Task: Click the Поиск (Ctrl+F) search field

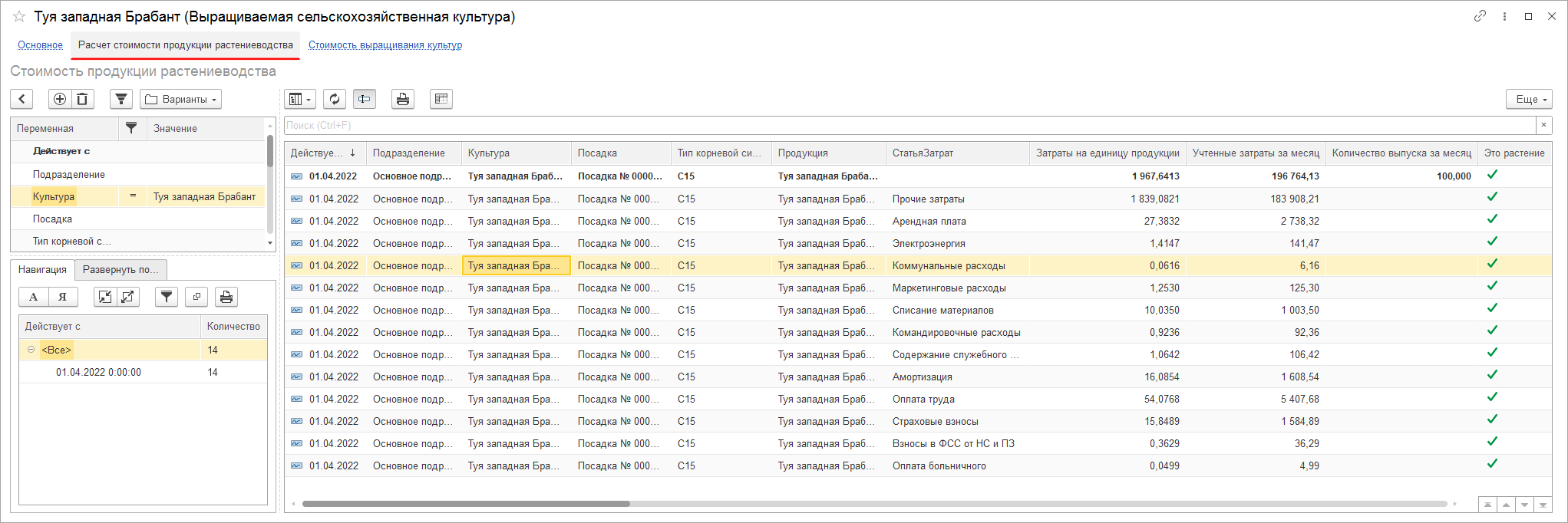Action: 909,125
